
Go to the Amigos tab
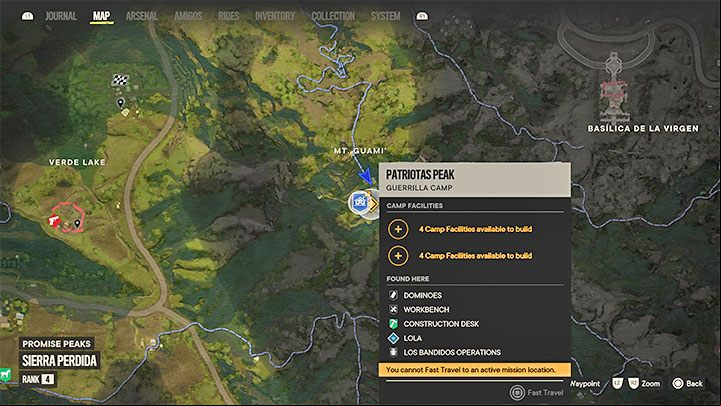coord(188,16)
